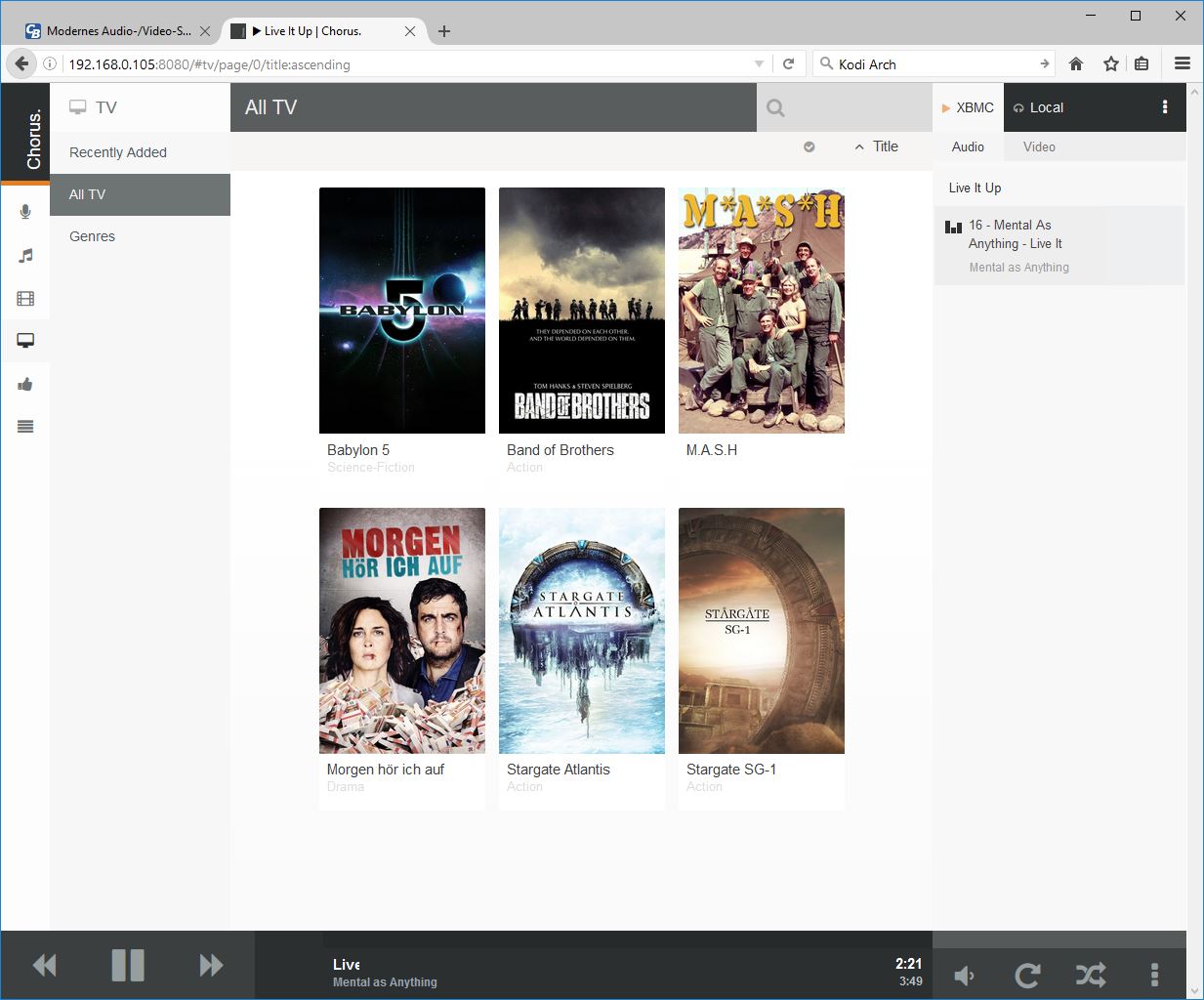1204x1000 pixels.
Task: Open browser home page icon
Action: click(1076, 63)
